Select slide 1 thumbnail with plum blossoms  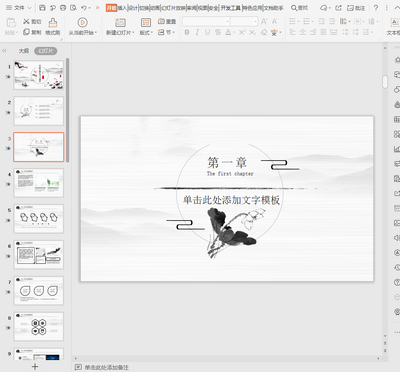coord(39,75)
